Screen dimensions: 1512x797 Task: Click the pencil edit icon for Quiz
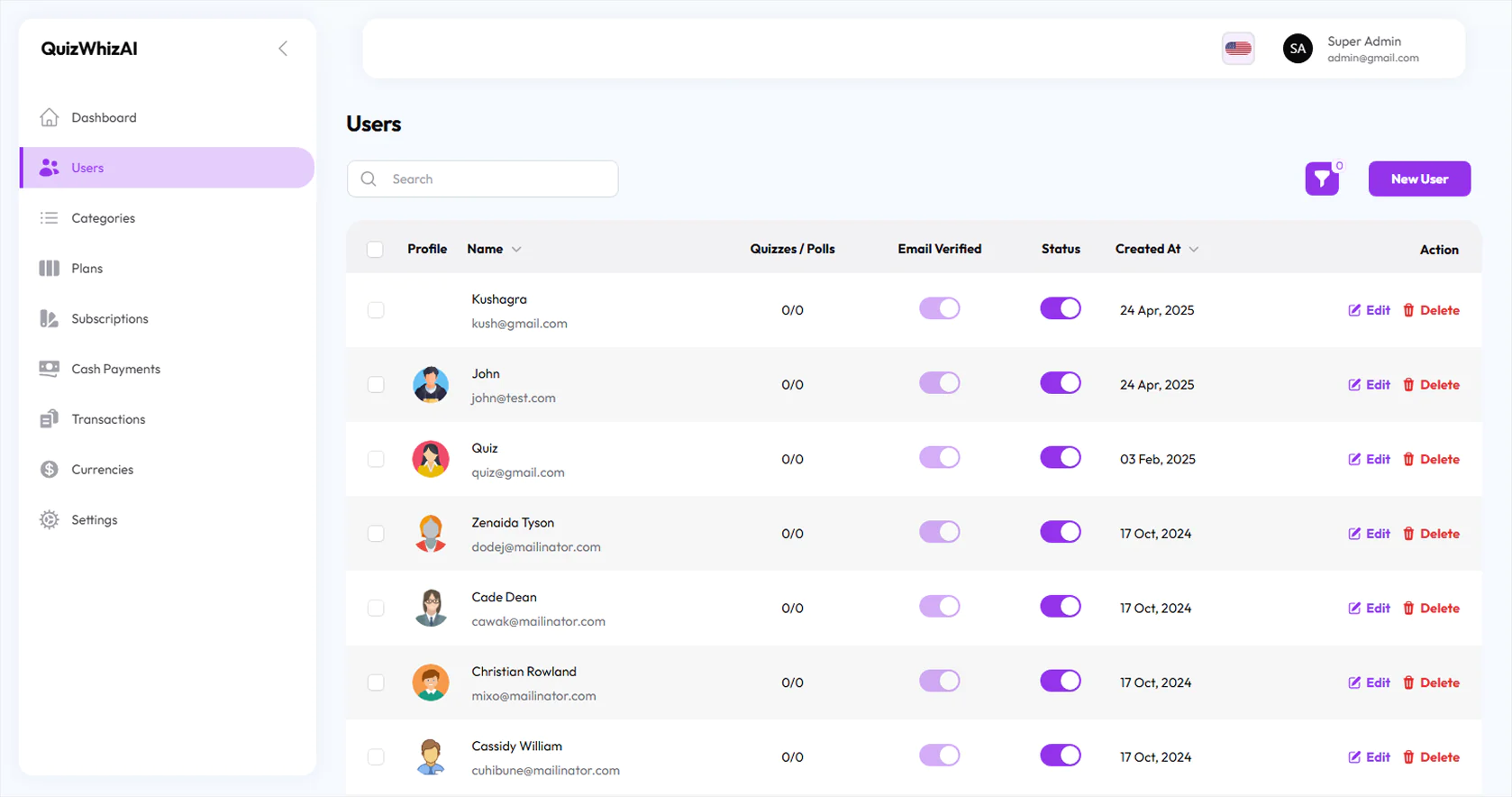pos(1354,460)
